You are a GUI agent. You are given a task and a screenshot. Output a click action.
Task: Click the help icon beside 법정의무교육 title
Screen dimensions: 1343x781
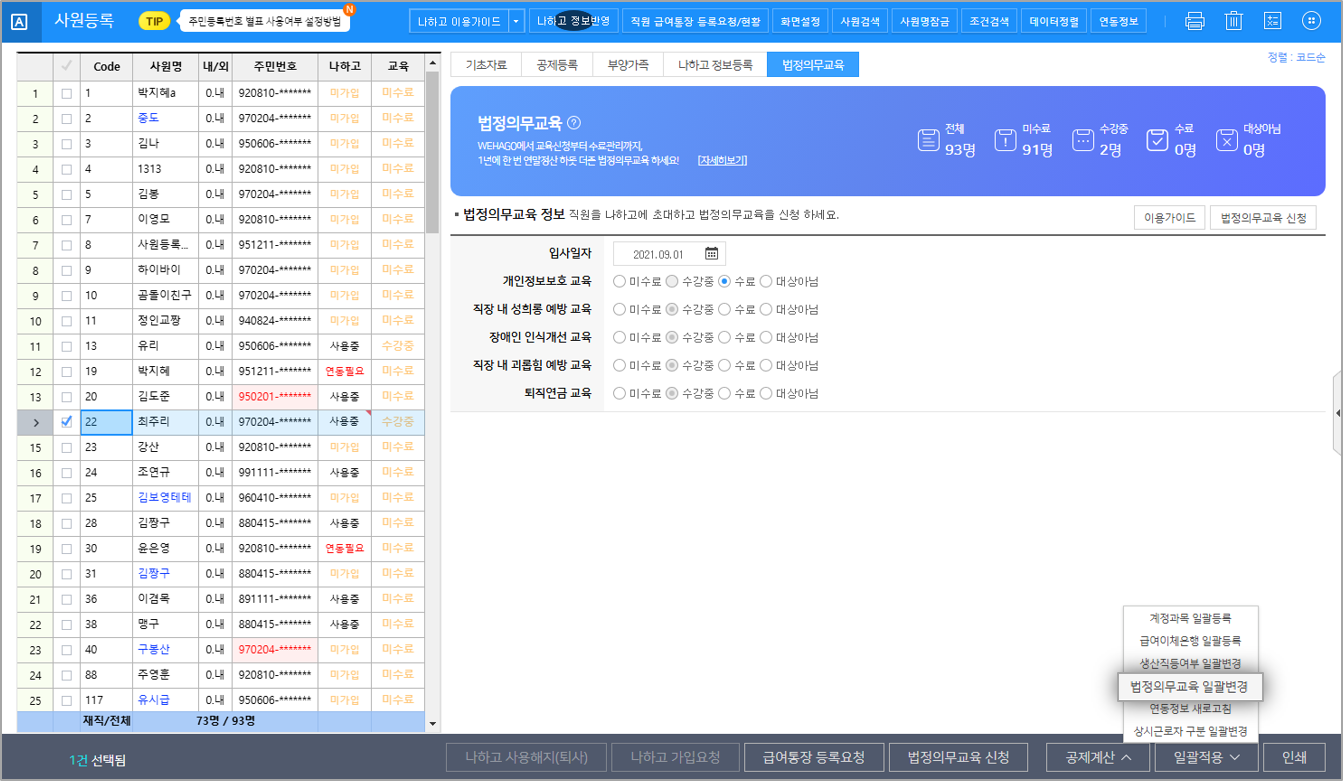574,123
